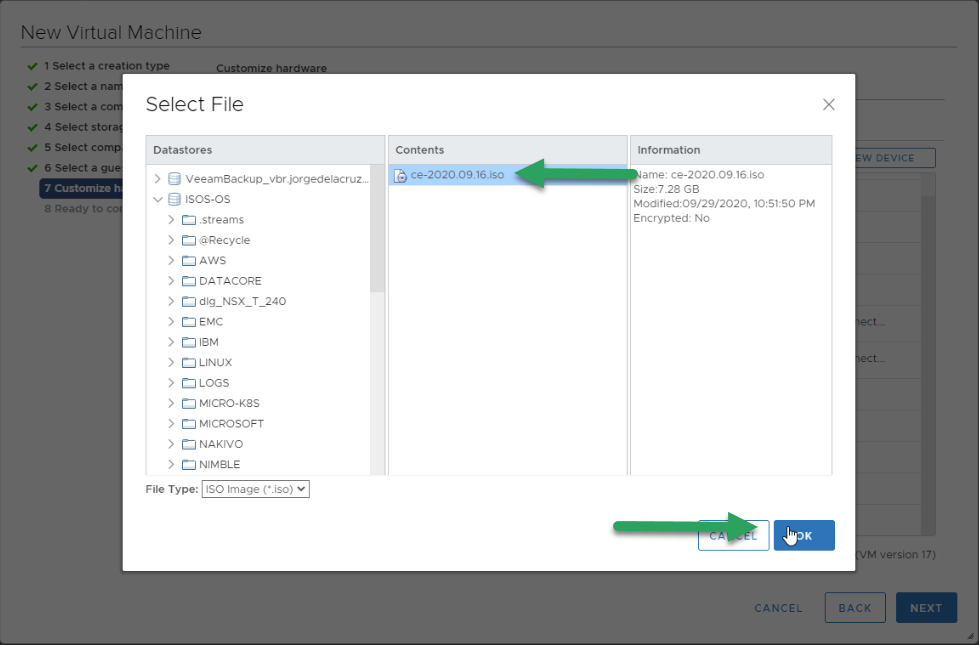The image size is (979, 645).
Task: Click the EMC folder icon
Action: [x=189, y=322]
